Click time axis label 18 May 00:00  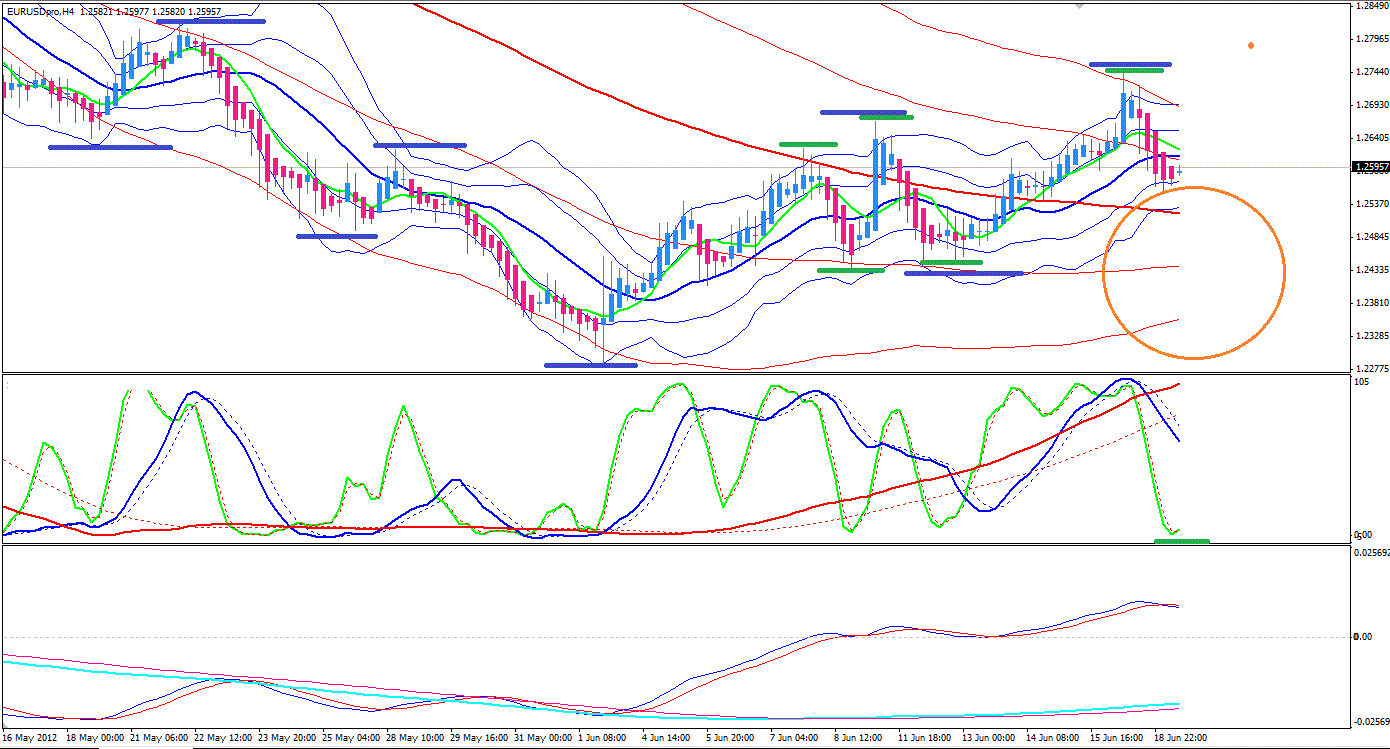[95, 738]
